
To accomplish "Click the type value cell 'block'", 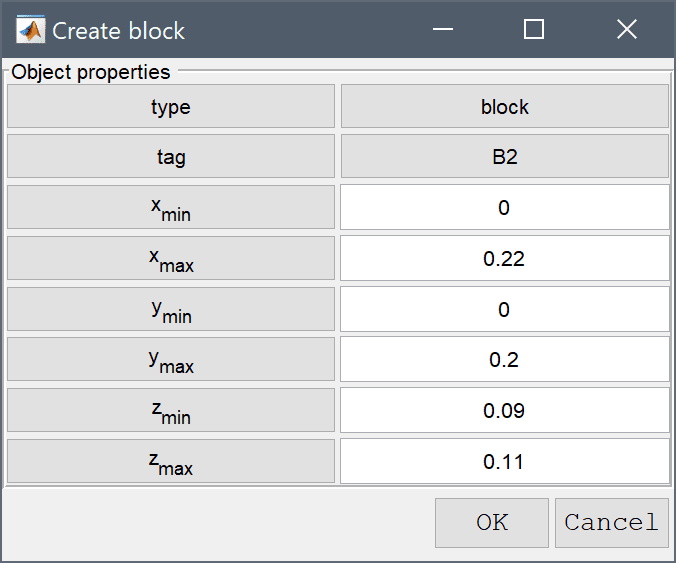I will pos(505,106).
